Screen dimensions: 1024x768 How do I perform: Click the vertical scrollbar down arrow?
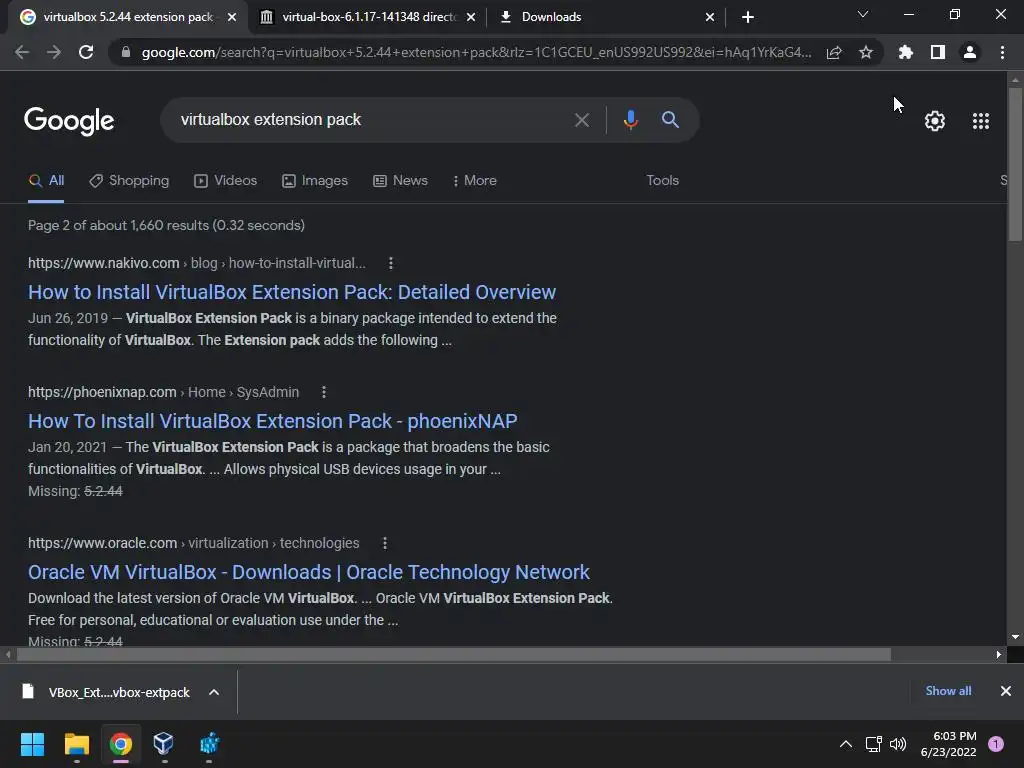(x=1015, y=637)
